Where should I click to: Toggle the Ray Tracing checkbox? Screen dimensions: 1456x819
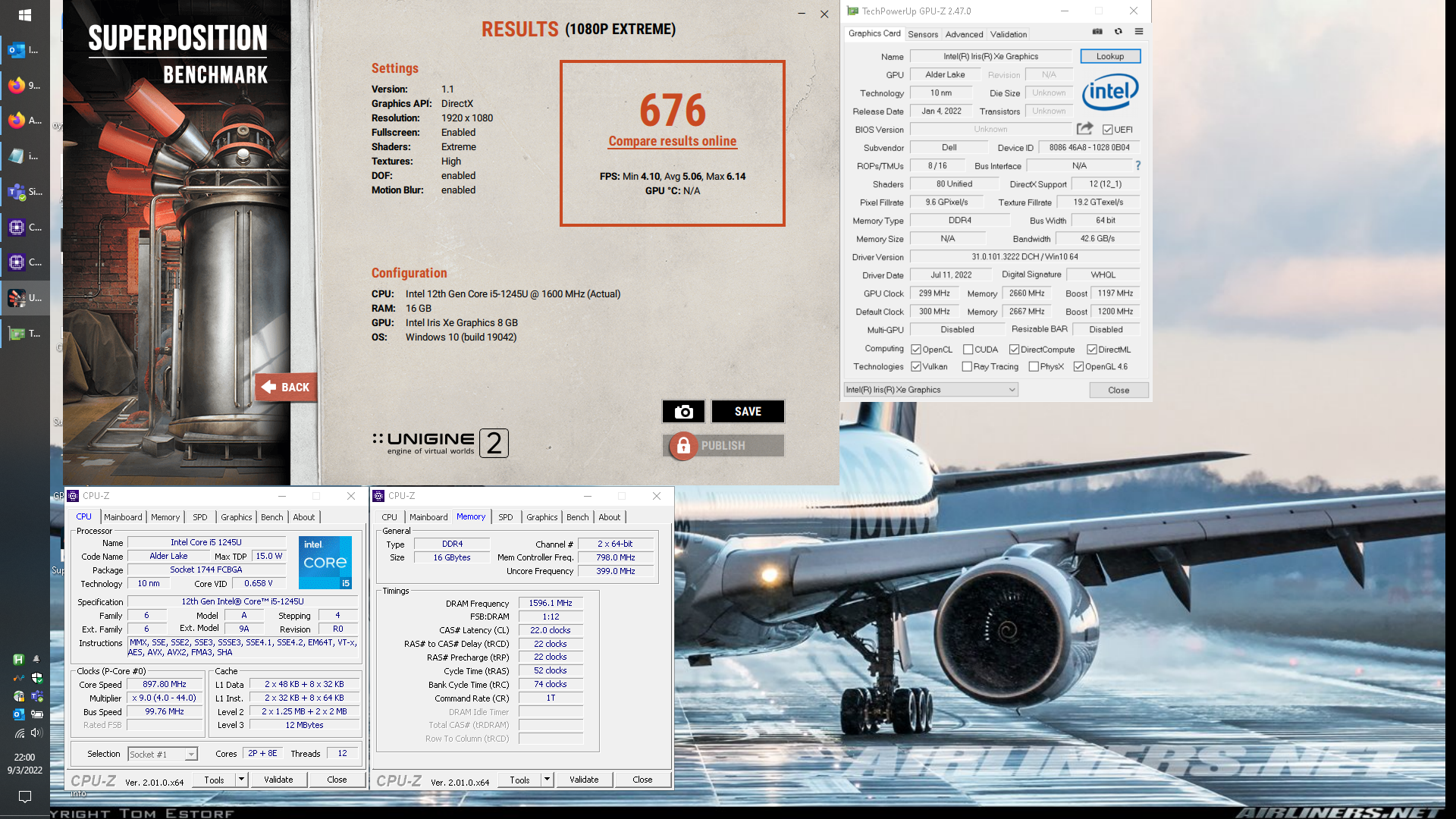tap(967, 366)
